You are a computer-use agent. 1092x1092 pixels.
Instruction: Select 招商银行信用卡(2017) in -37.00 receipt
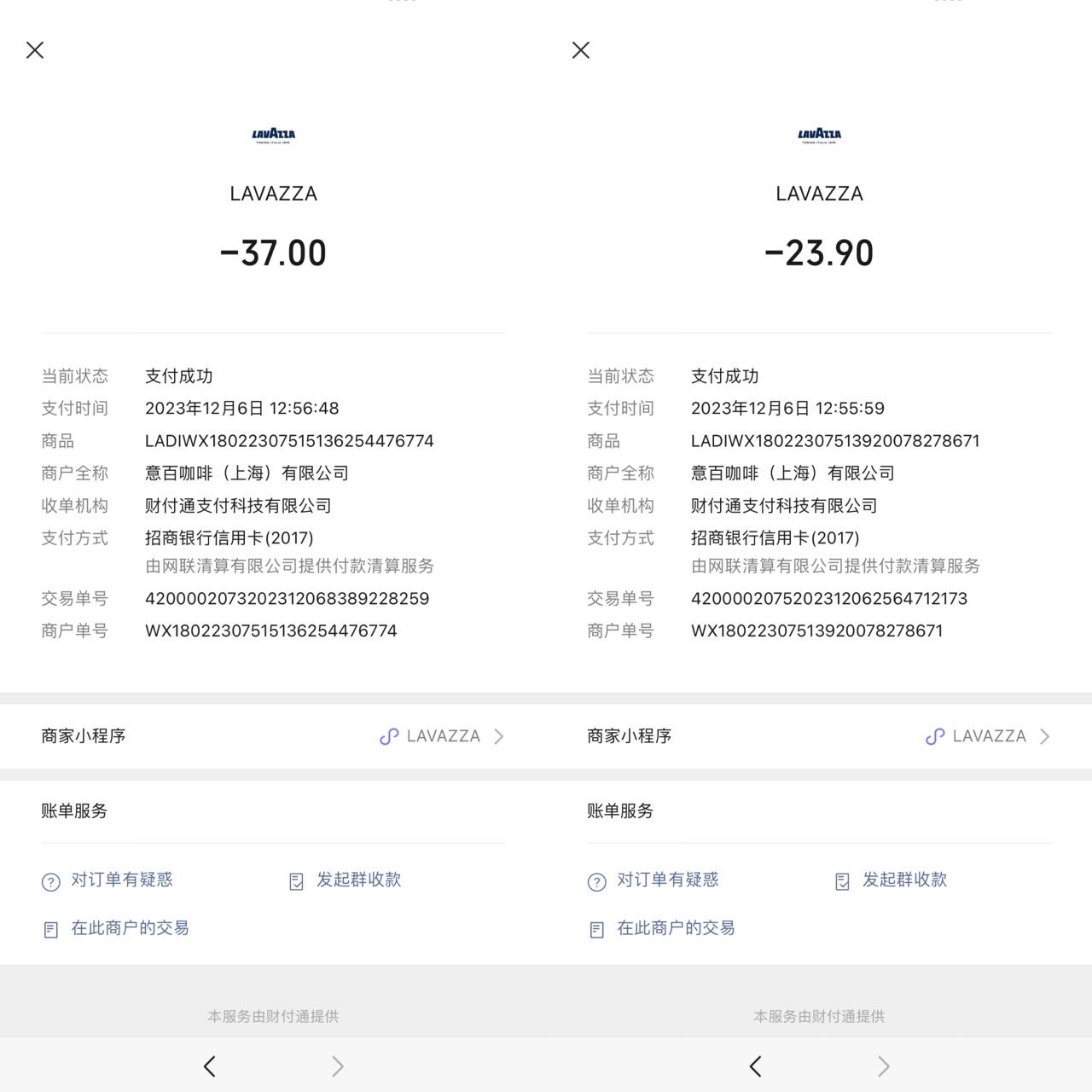tap(229, 538)
